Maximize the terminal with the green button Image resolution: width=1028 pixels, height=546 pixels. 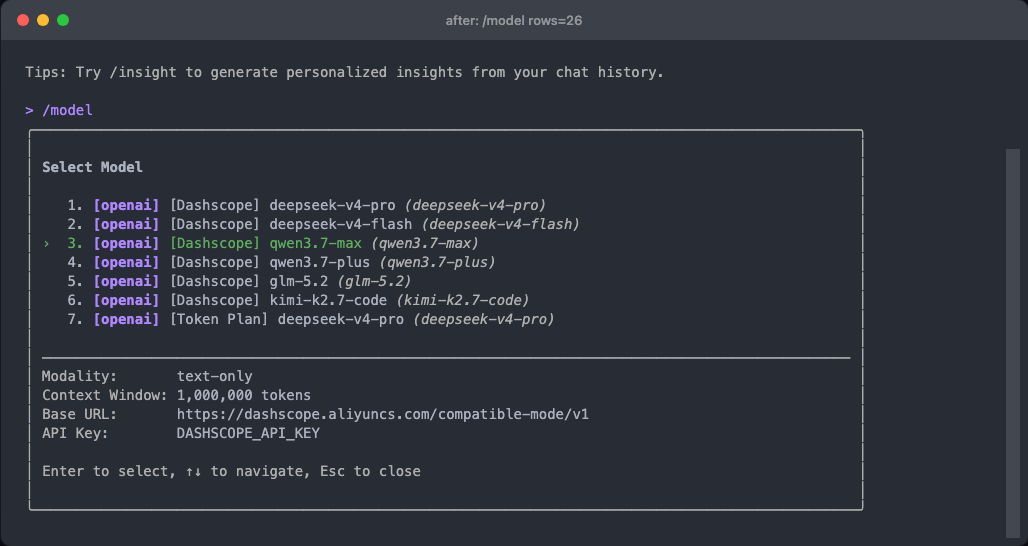pos(63,20)
